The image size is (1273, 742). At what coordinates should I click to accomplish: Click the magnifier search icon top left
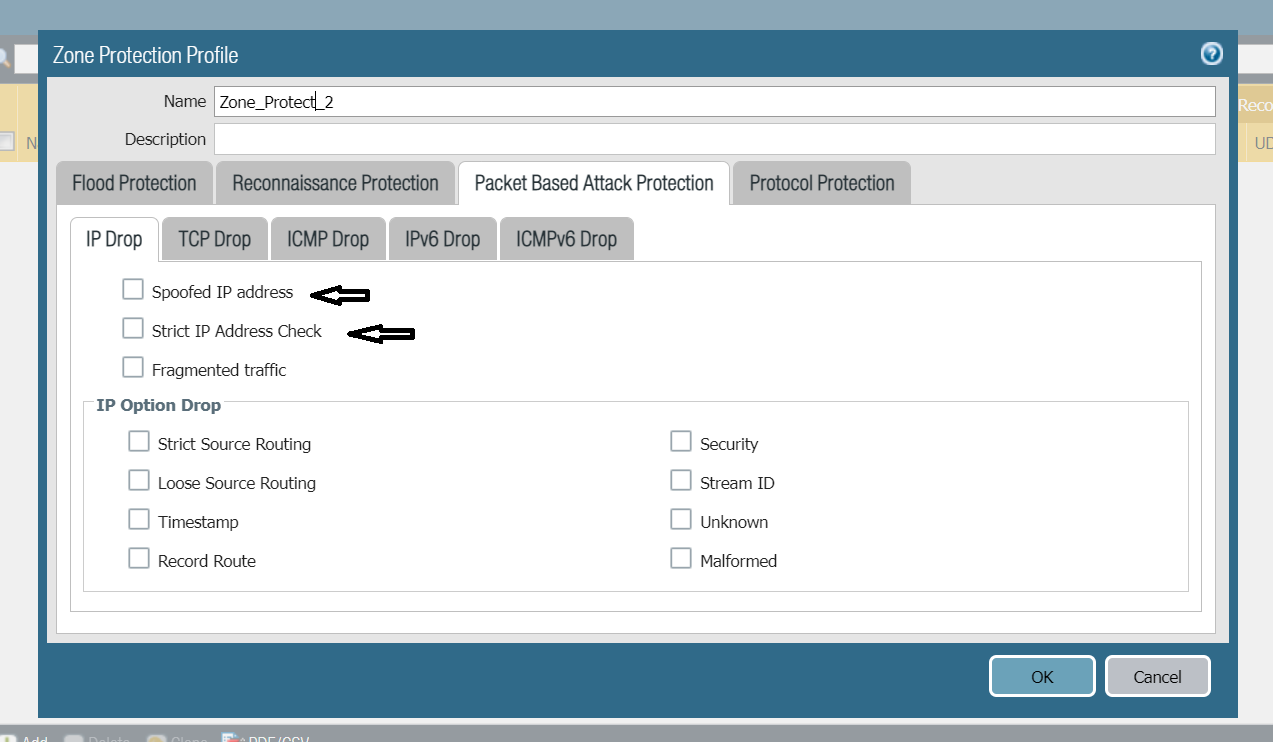coord(6,58)
